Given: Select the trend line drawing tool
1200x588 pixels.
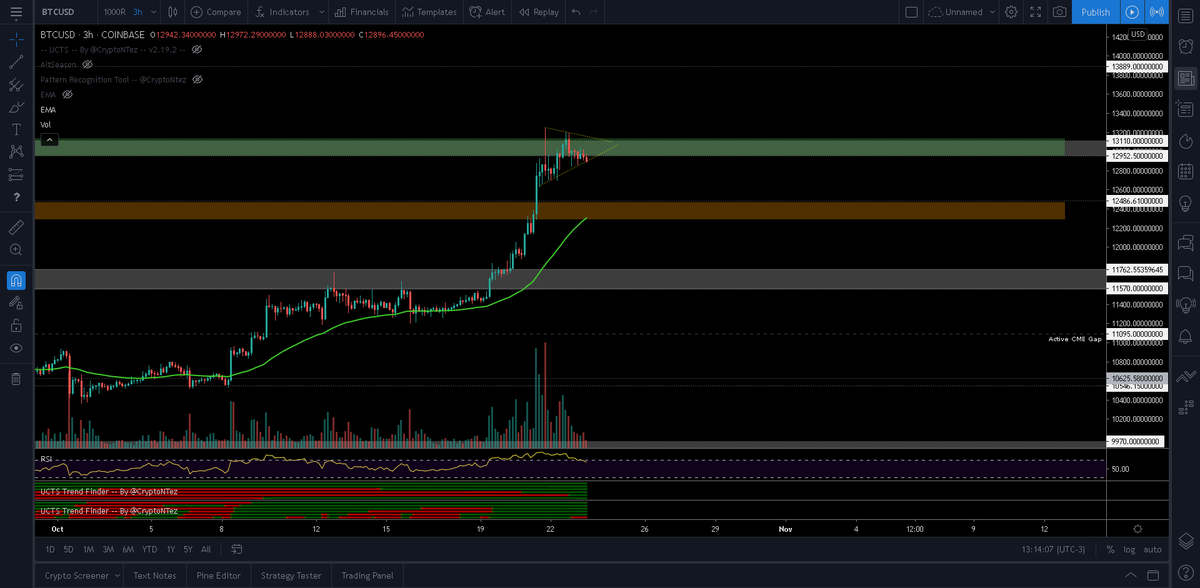Looking at the screenshot, I should point(16,62).
